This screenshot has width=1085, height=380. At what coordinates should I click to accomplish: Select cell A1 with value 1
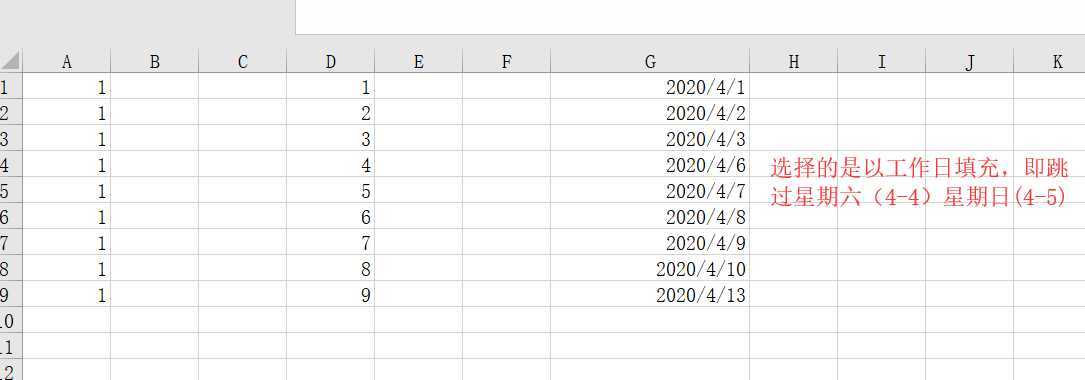click(x=66, y=87)
